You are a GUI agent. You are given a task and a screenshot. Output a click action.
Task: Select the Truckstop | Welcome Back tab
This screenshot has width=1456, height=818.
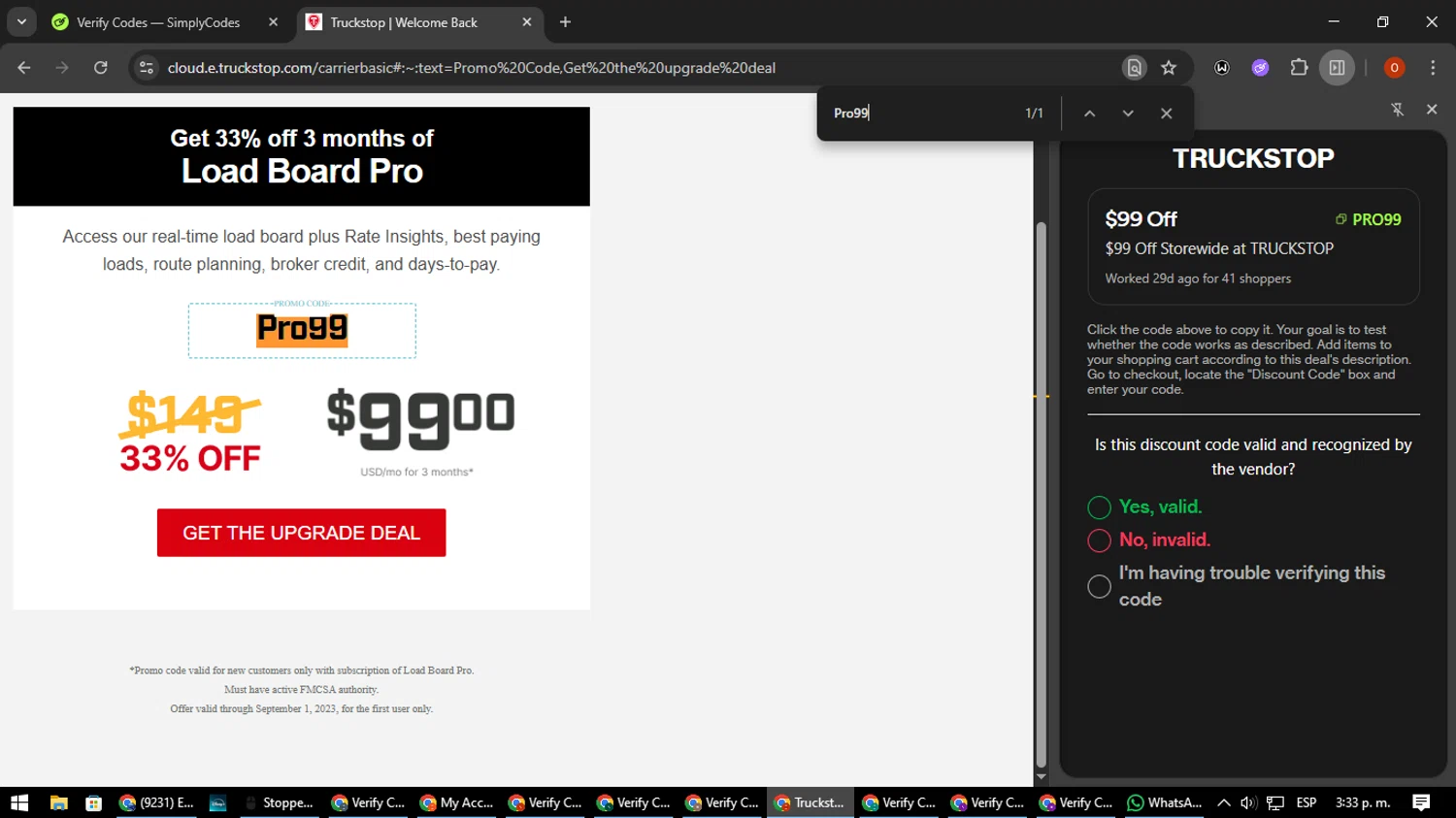[419, 22]
